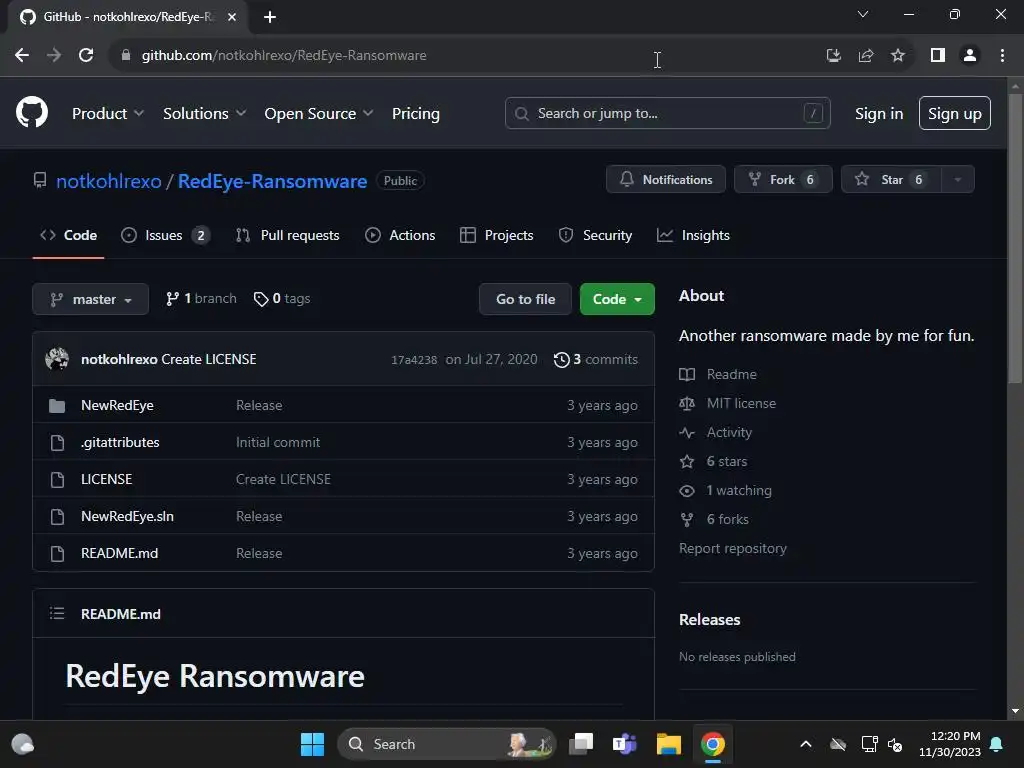Open the .gitattributes file

120,443
